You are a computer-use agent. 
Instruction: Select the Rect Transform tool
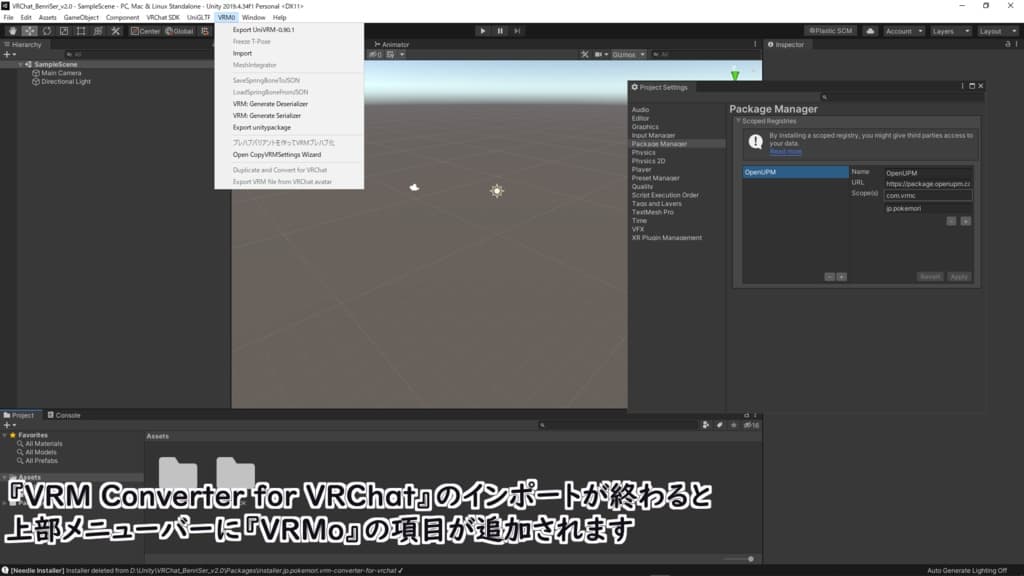click(x=82, y=30)
